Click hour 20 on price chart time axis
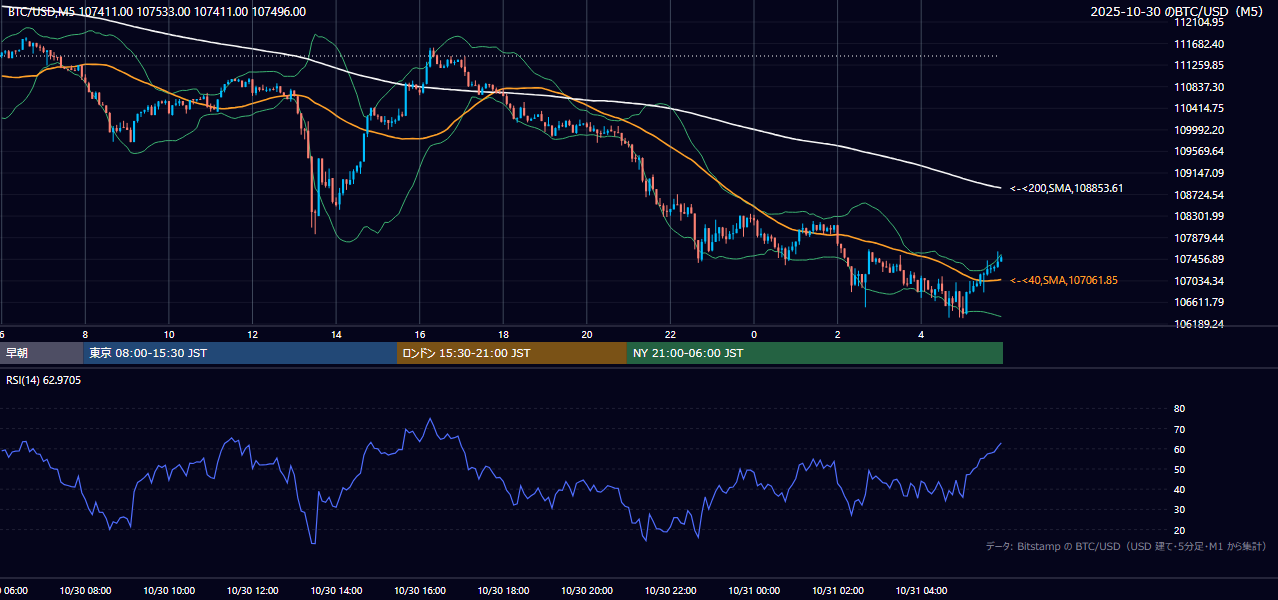Viewport: 1278px width, 600px height. (x=587, y=334)
